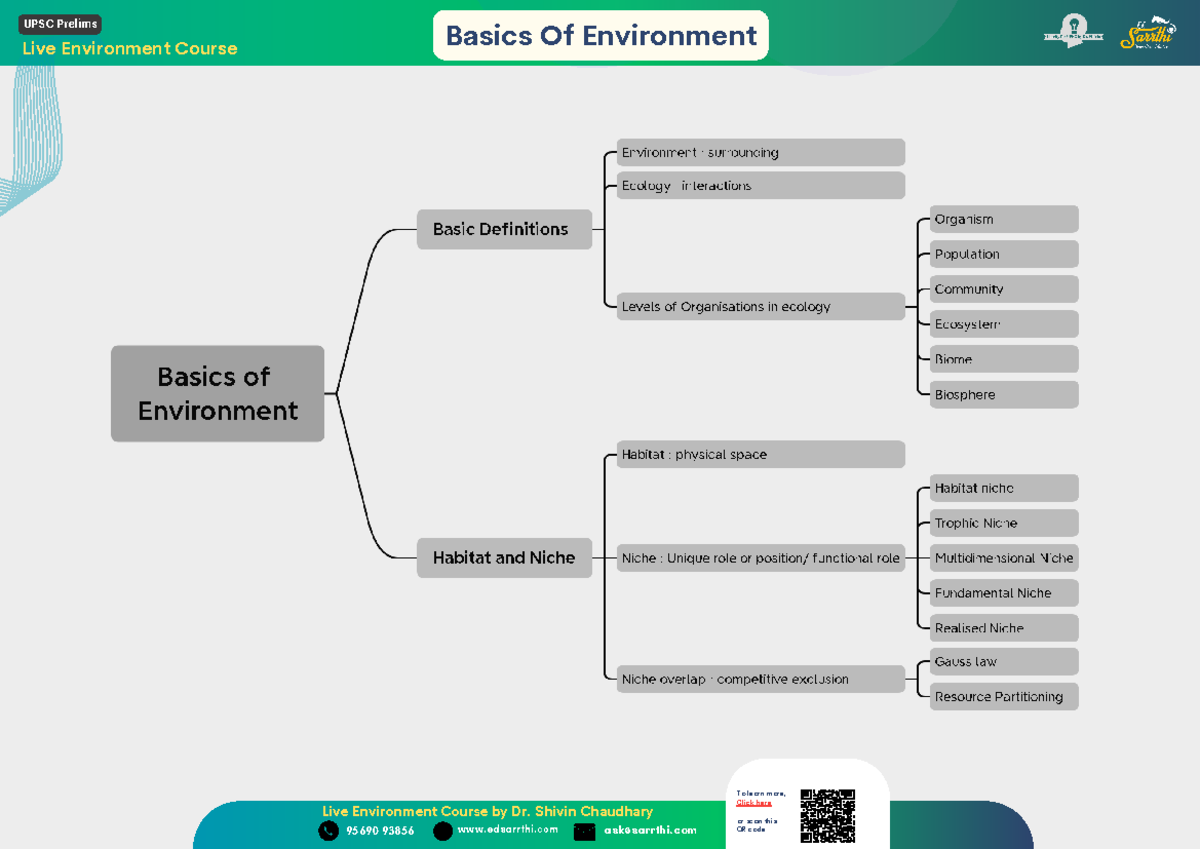1200x849 pixels.
Task: Expand the Niche Unique role functional role branch
Action: 760,558
